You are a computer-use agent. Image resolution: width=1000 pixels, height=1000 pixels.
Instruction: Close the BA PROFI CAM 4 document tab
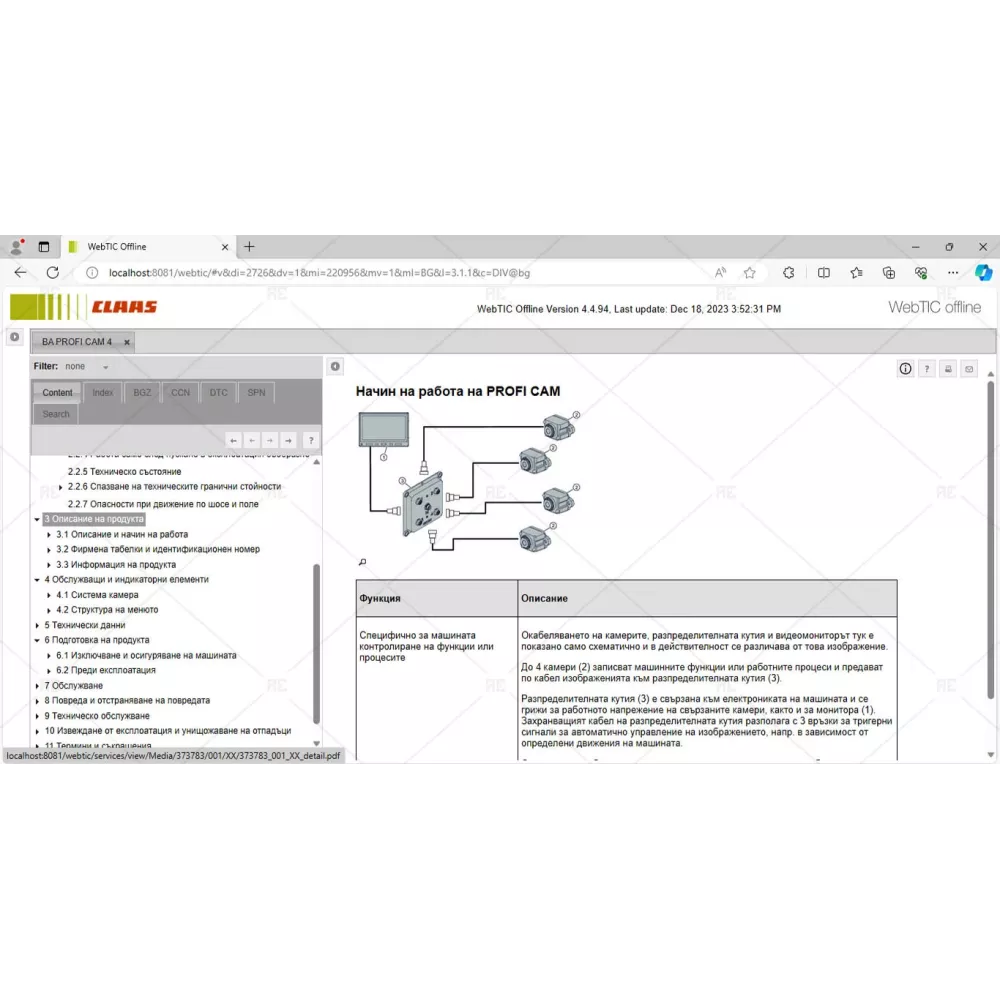tap(126, 342)
